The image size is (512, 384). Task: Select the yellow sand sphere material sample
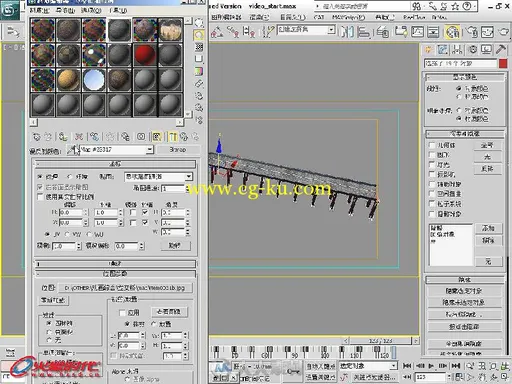coord(69,80)
